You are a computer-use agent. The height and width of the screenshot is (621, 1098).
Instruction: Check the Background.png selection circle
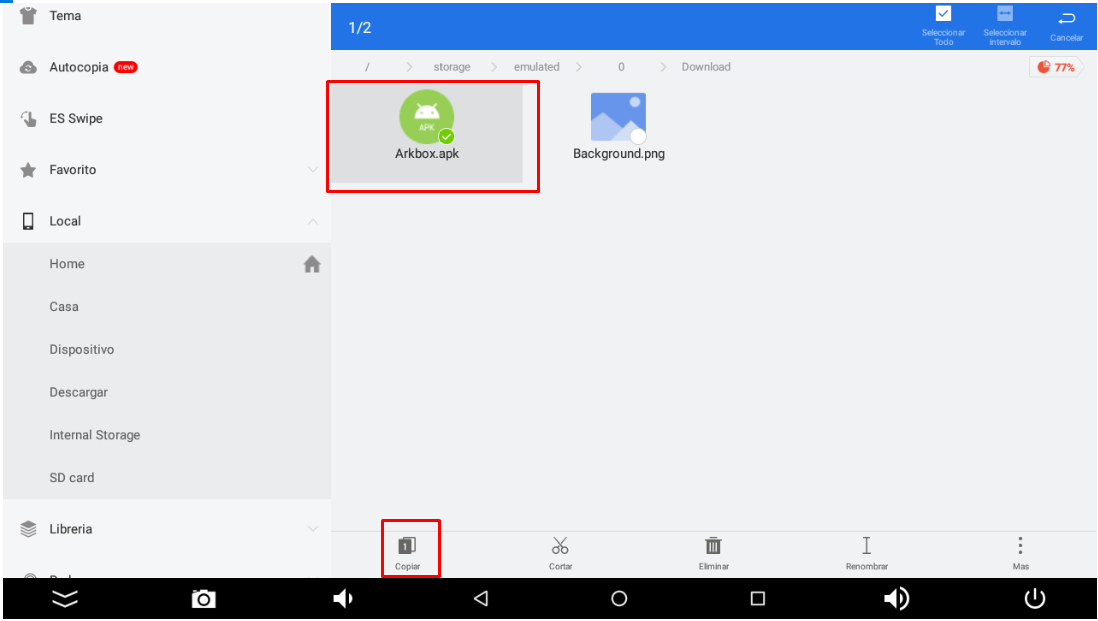638,136
